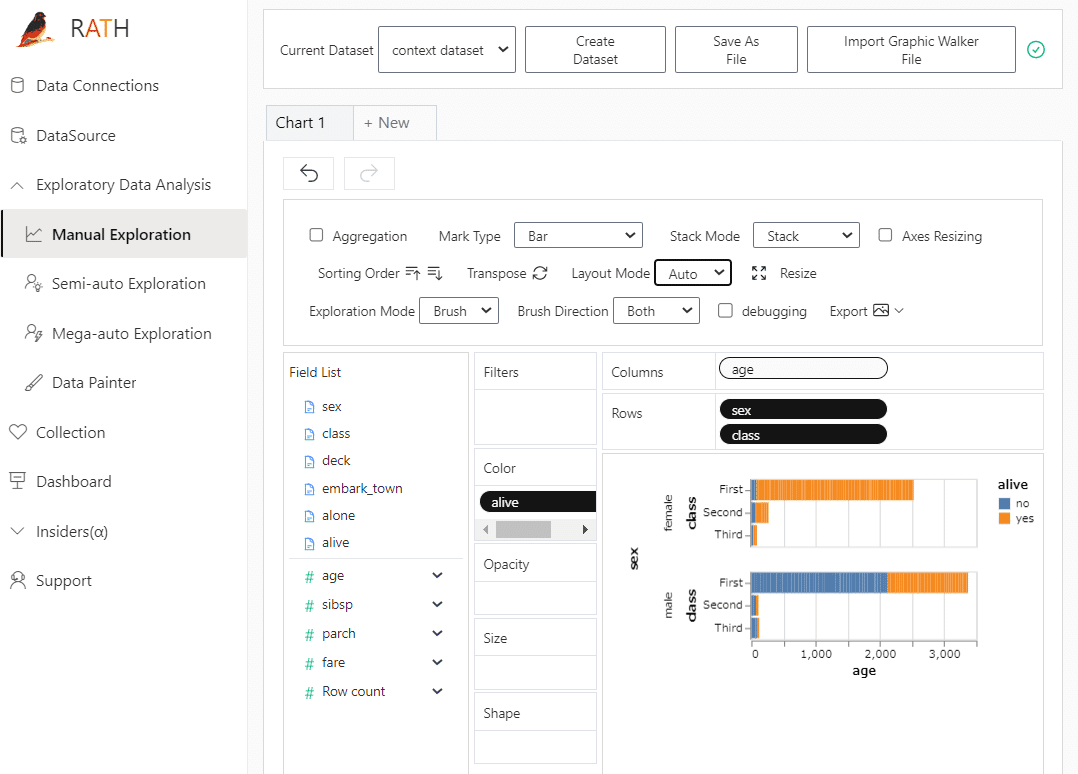Click the blue 'no' legend swatch

pyautogui.click(x=1004, y=503)
